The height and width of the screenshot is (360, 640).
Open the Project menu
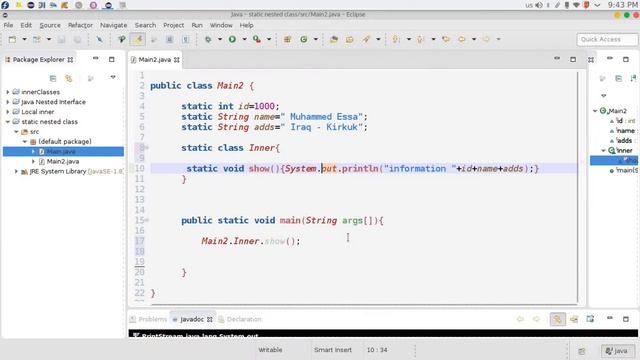pos(173,25)
